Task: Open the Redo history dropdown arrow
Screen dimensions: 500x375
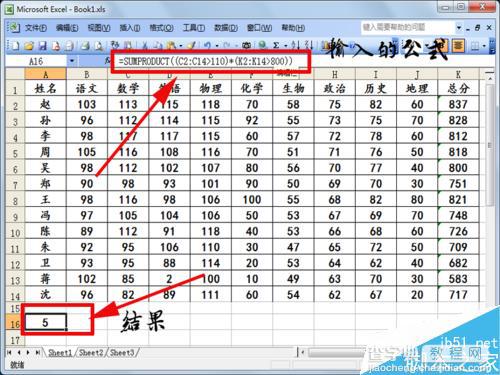Action: pos(236,46)
